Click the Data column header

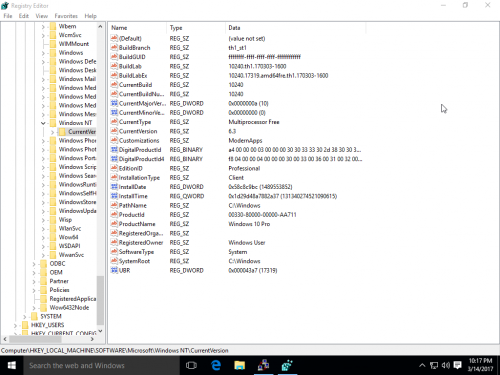pos(296,28)
